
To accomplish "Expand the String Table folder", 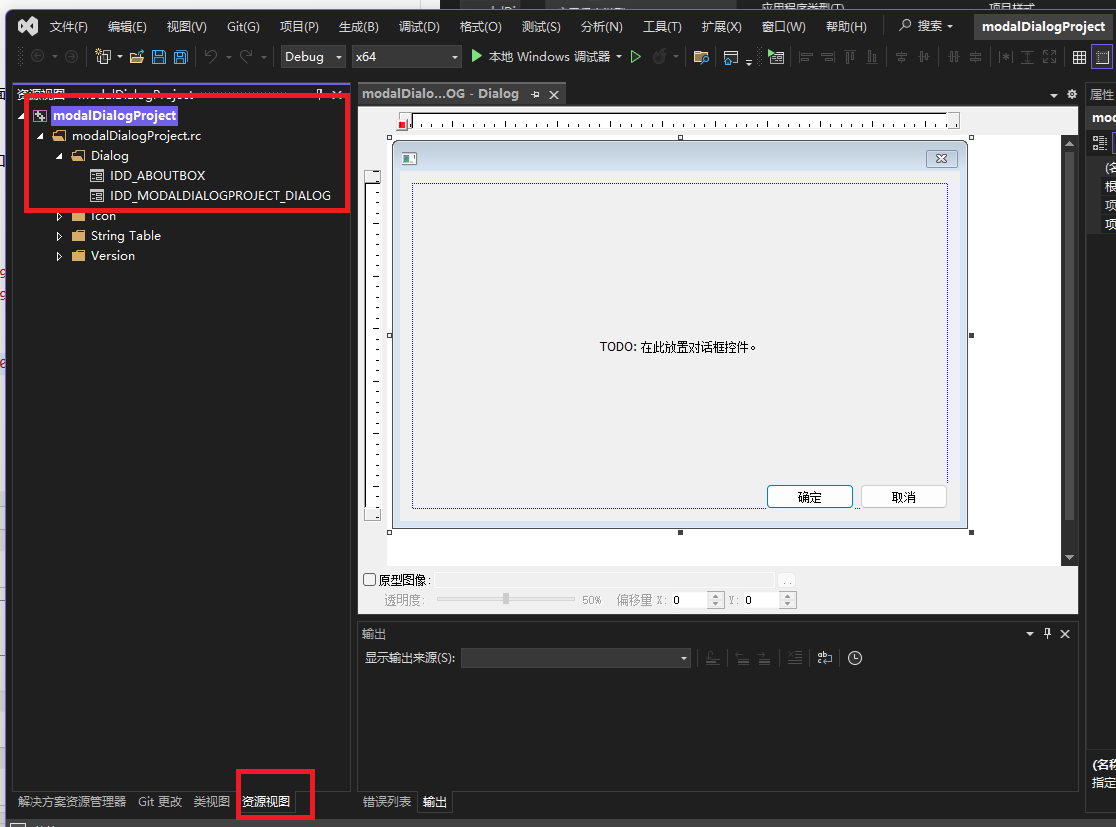I will 59,236.
